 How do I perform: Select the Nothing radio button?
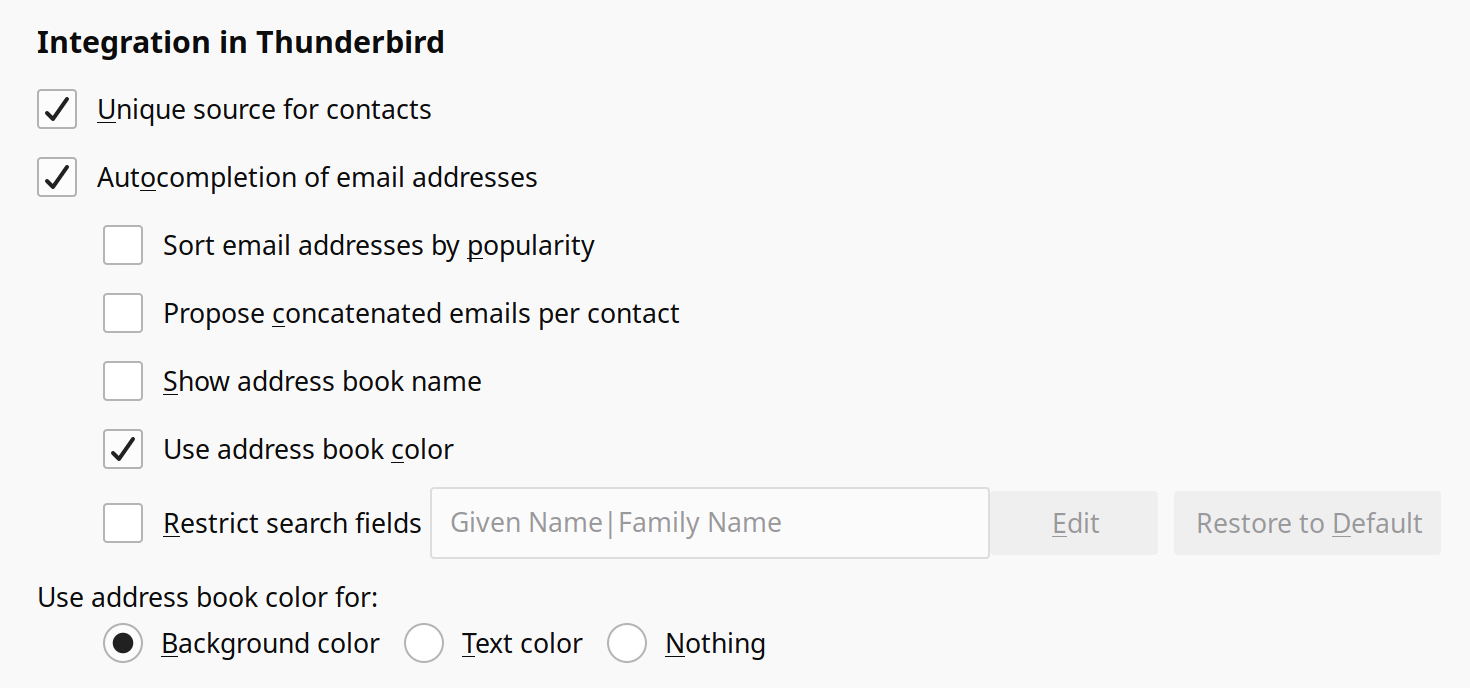point(627,643)
